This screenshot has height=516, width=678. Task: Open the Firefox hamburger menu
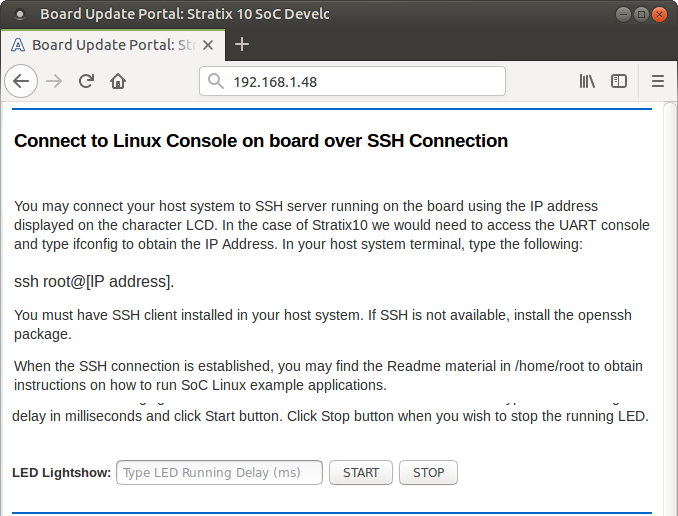pyautogui.click(x=657, y=82)
